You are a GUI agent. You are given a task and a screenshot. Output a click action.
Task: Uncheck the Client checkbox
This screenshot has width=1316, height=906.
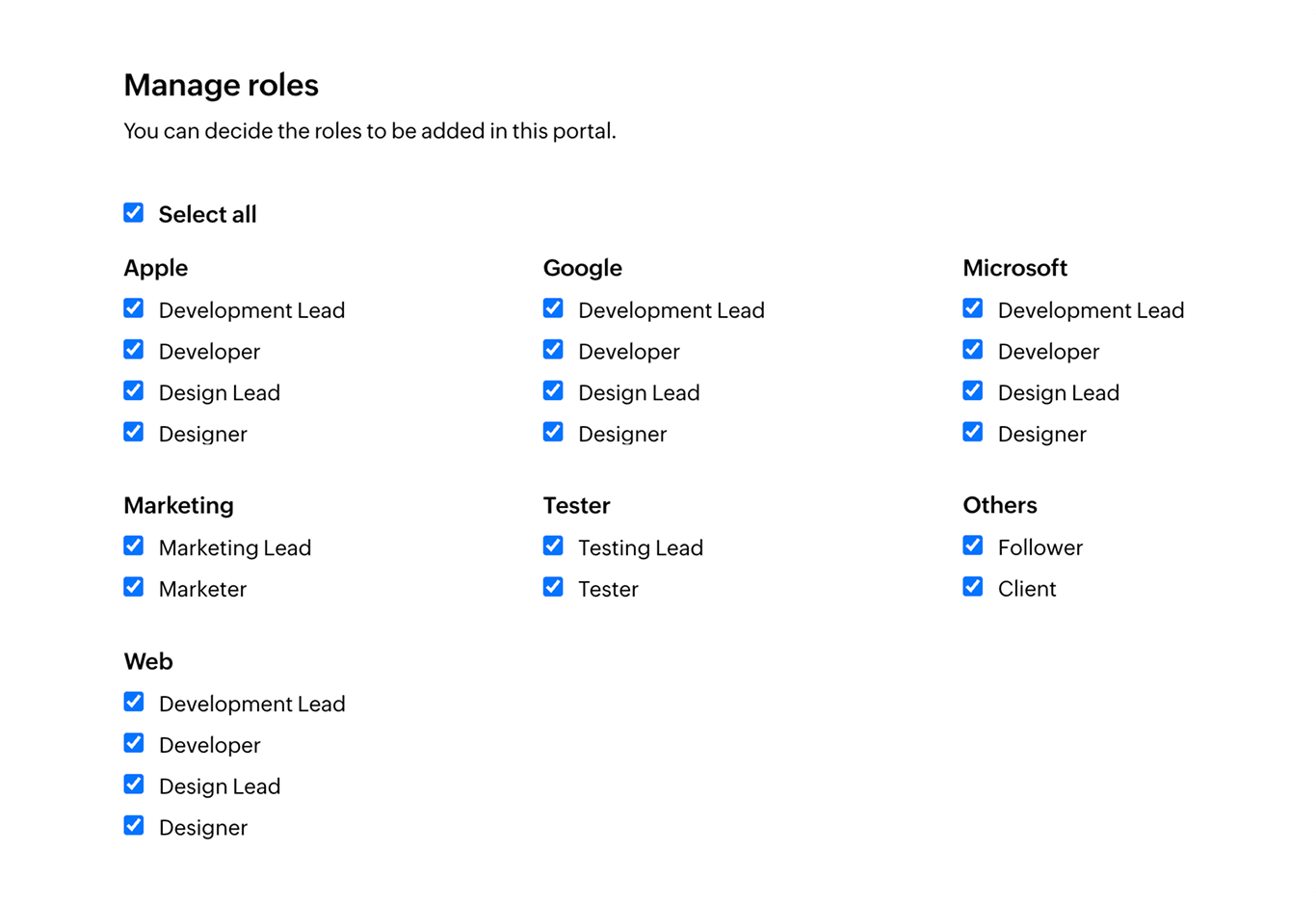[x=973, y=587]
